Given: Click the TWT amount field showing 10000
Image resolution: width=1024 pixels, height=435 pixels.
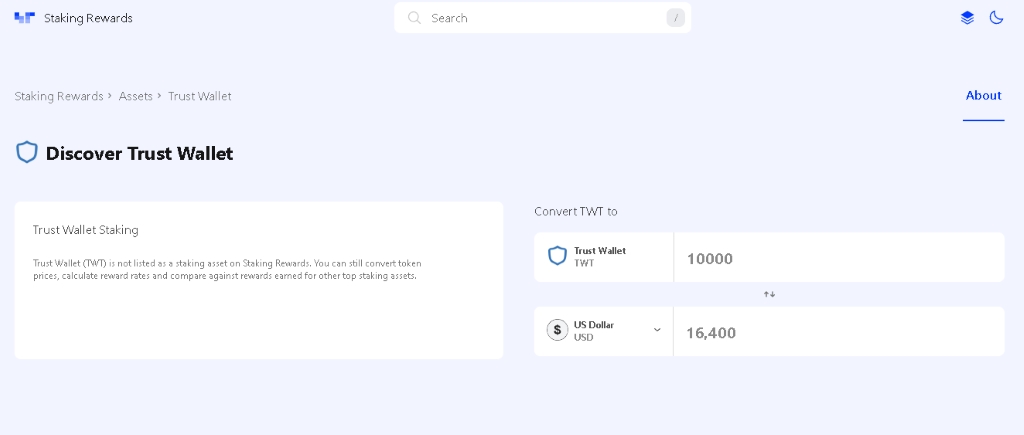Looking at the screenshot, I should click(x=840, y=258).
